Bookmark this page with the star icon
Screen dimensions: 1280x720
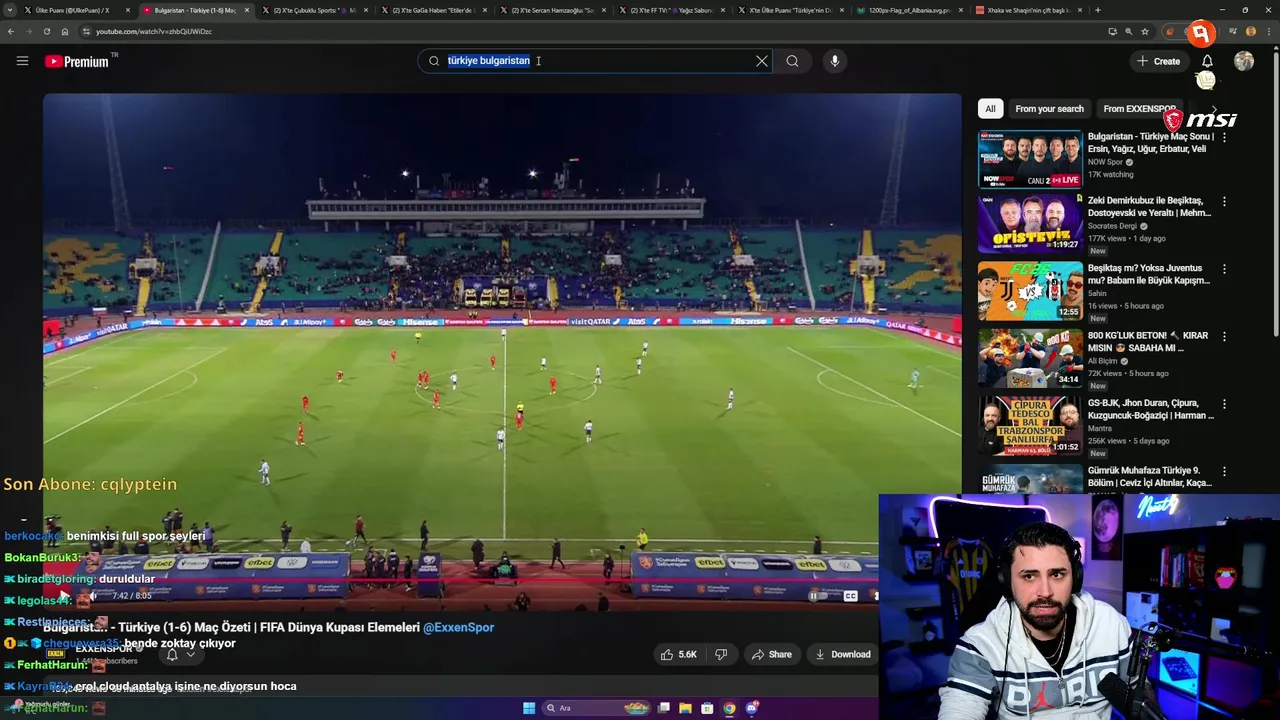pos(1145,31)
